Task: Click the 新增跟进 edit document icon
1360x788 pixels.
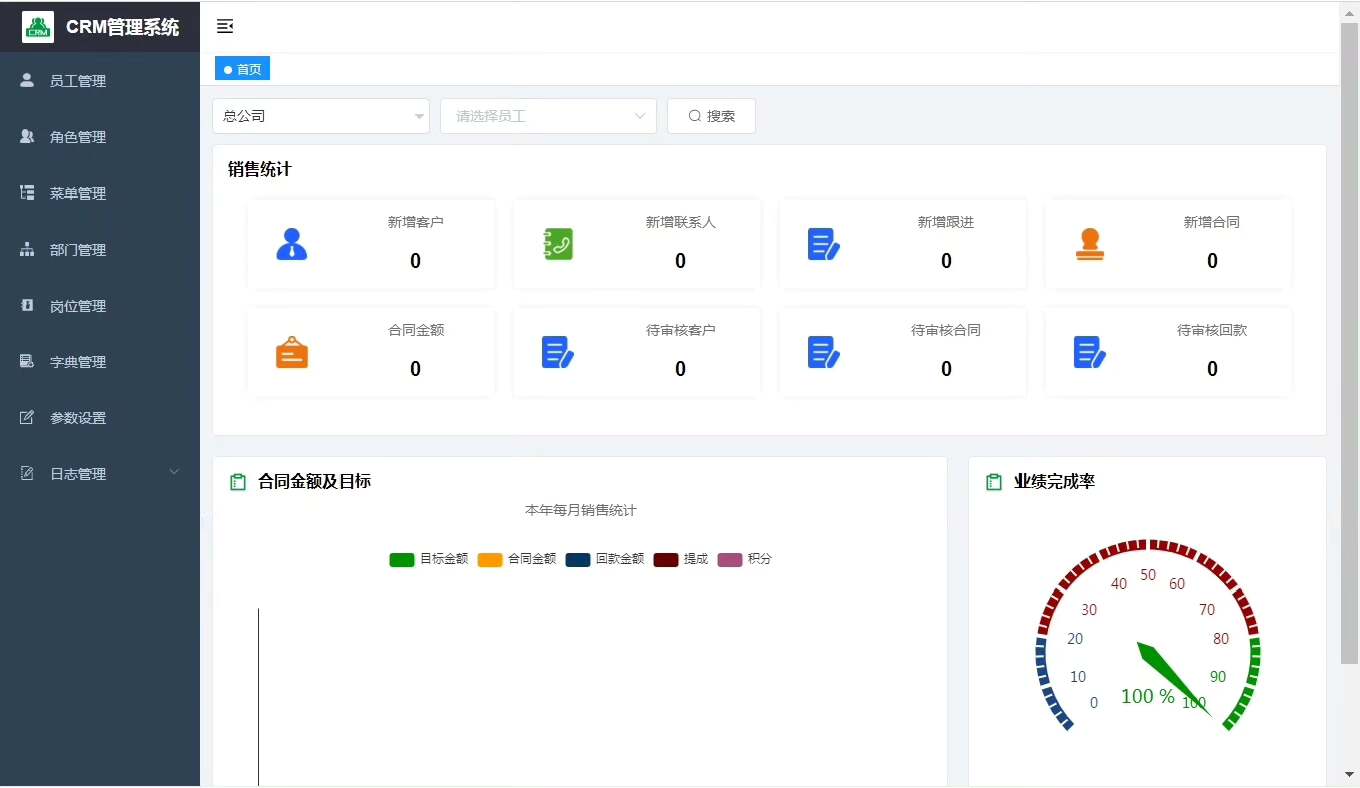Action: tap(823, 244)
